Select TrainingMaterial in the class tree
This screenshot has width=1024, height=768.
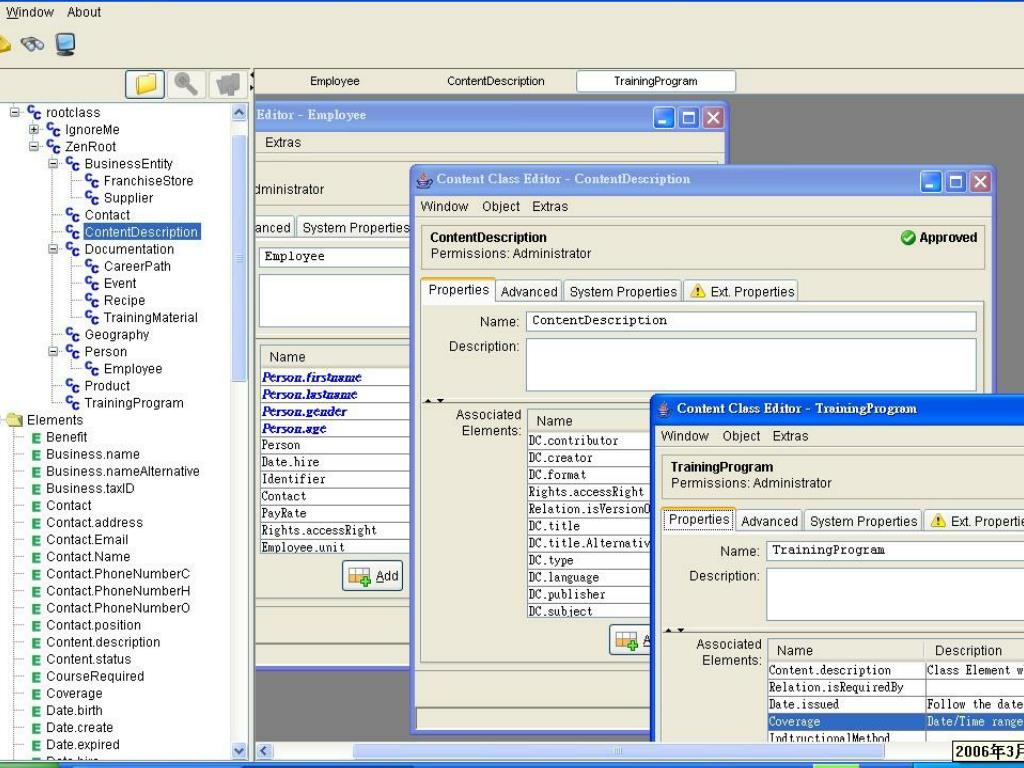point(150,317)
